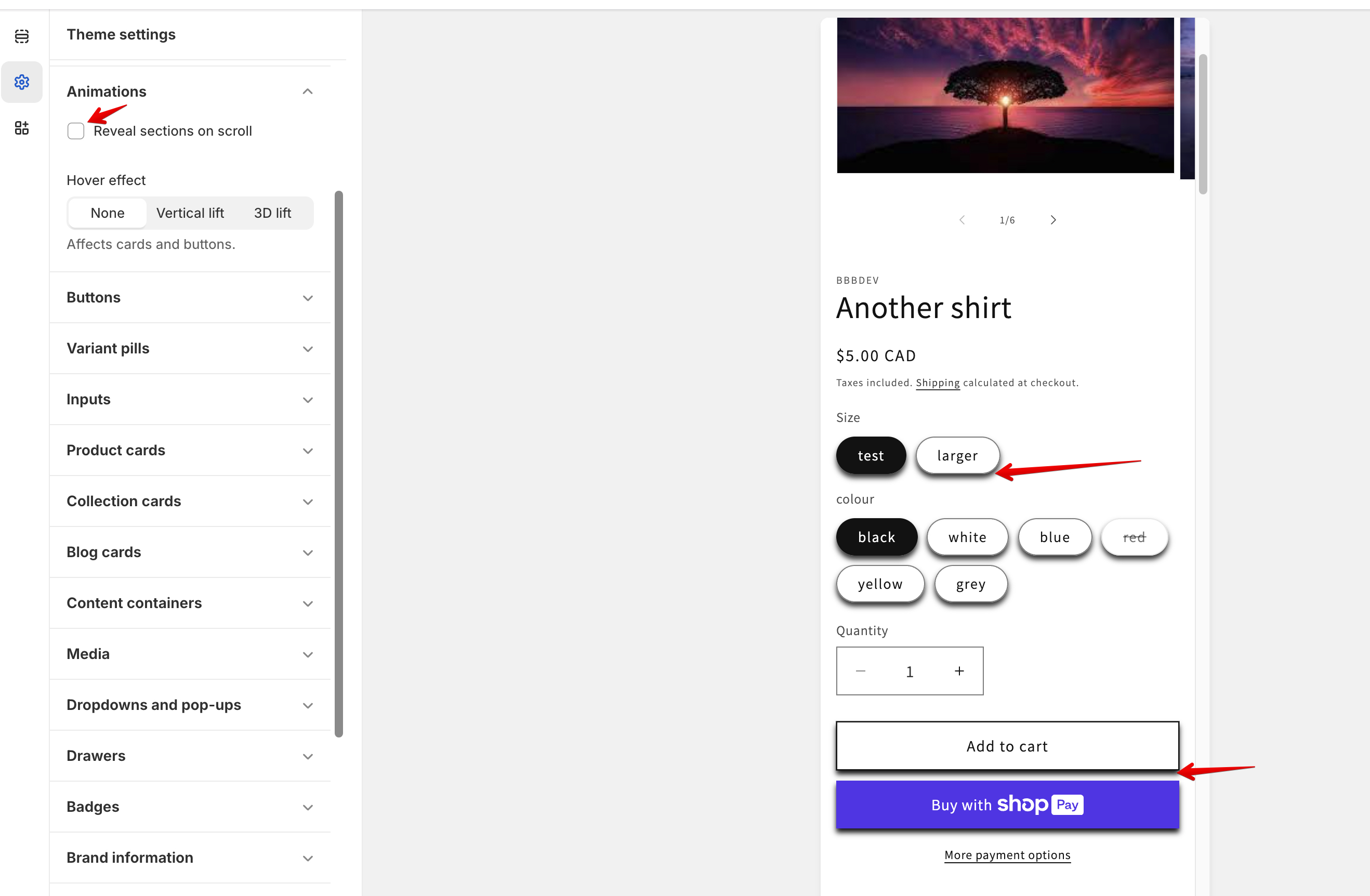Navigate to previous product image
Viewport: 1370px width, 896px height.
pos(963,220)
